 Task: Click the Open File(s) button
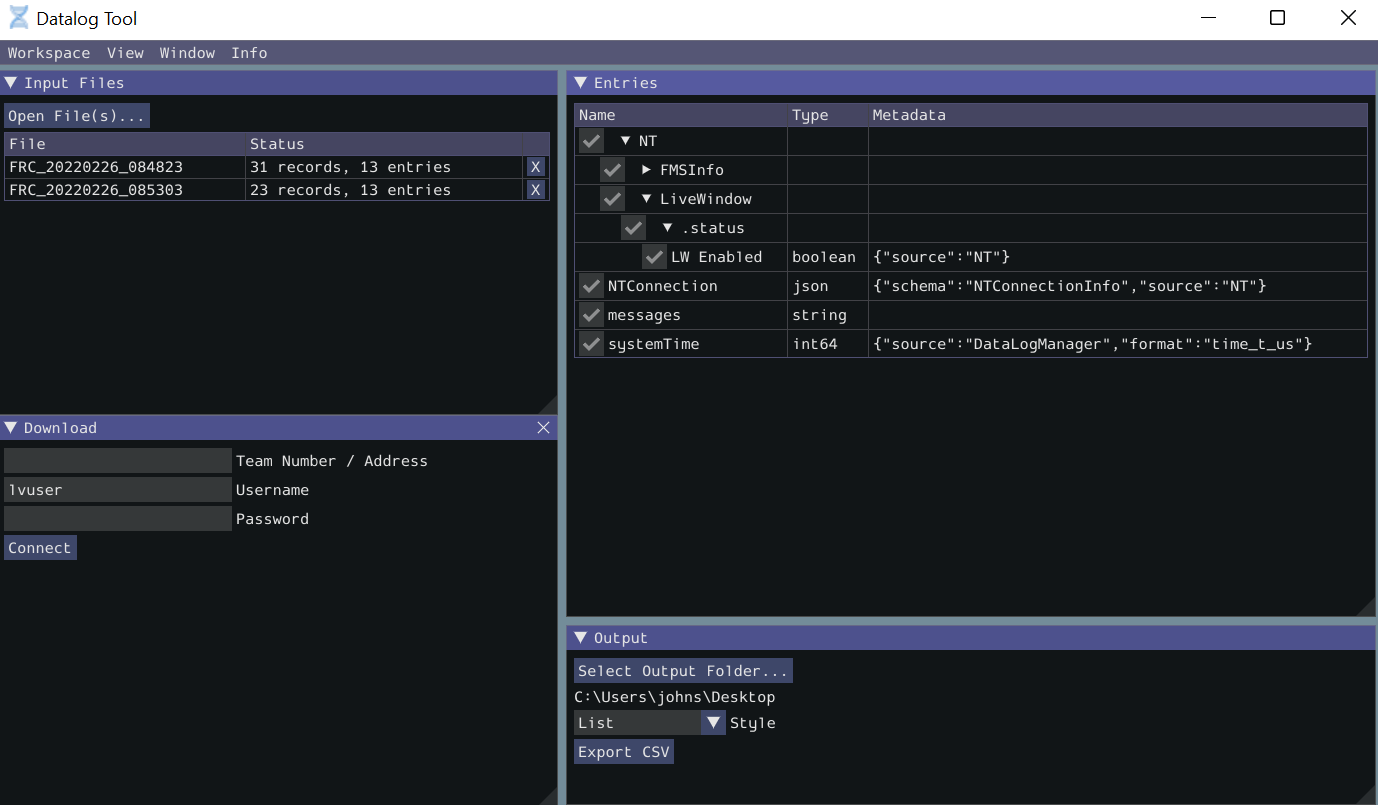(76, 115)
